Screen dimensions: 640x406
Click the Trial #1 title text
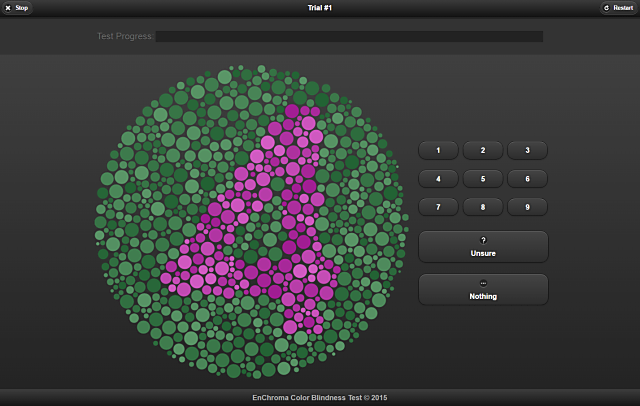coord(320,8)
